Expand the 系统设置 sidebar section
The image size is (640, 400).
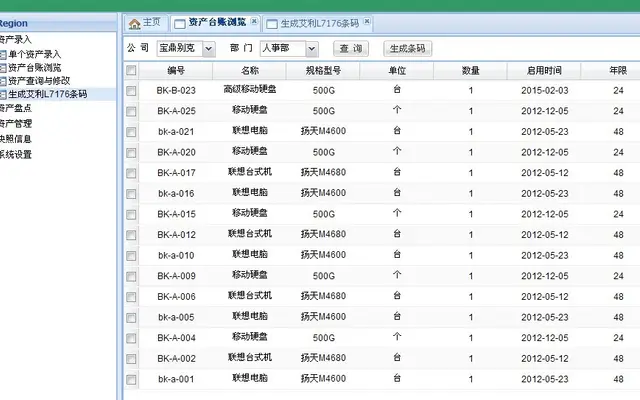16,155
